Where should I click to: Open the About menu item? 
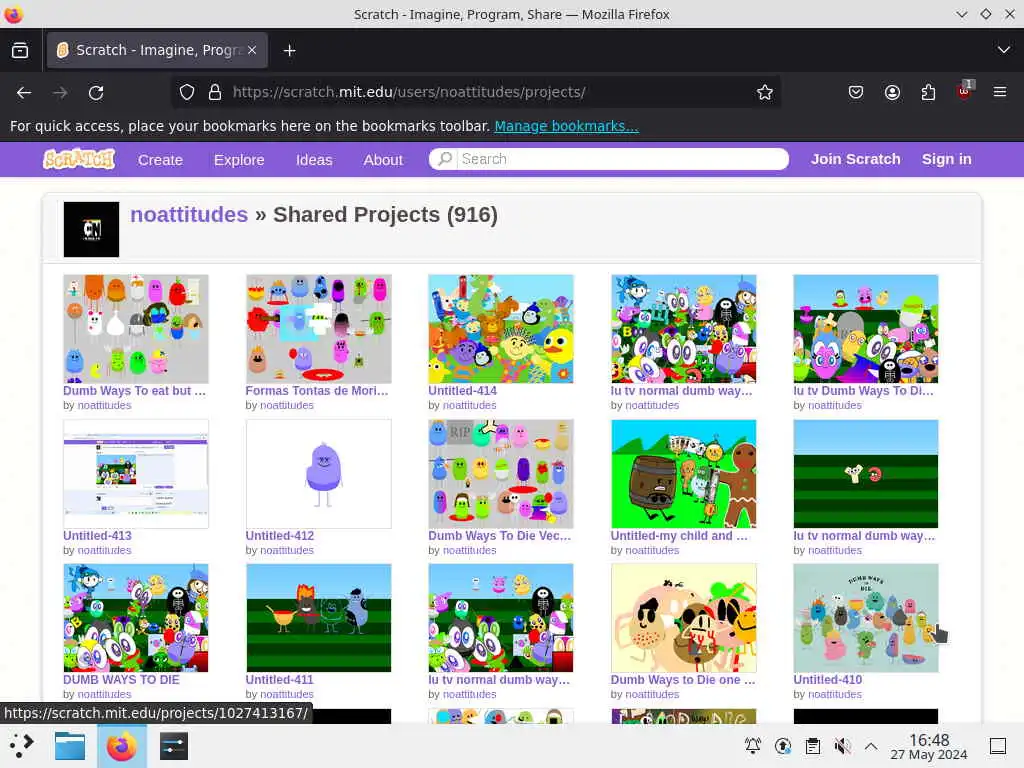383,160
